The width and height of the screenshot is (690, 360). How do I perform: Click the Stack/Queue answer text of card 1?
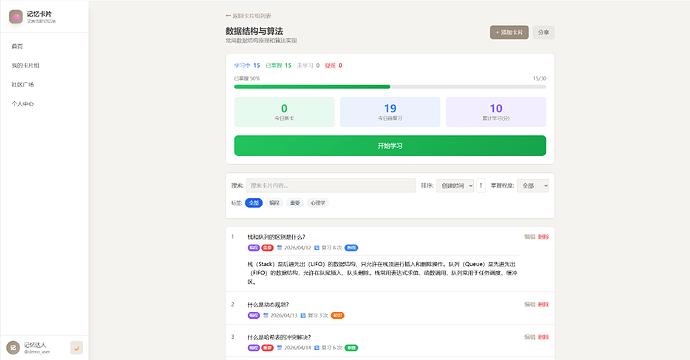coord(383,273)
